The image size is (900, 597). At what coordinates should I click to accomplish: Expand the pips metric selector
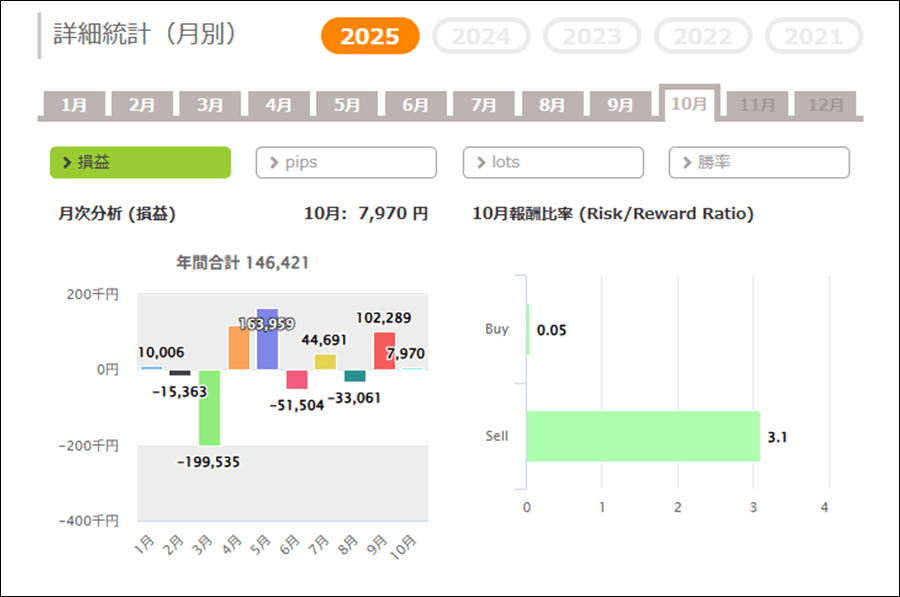346,162
